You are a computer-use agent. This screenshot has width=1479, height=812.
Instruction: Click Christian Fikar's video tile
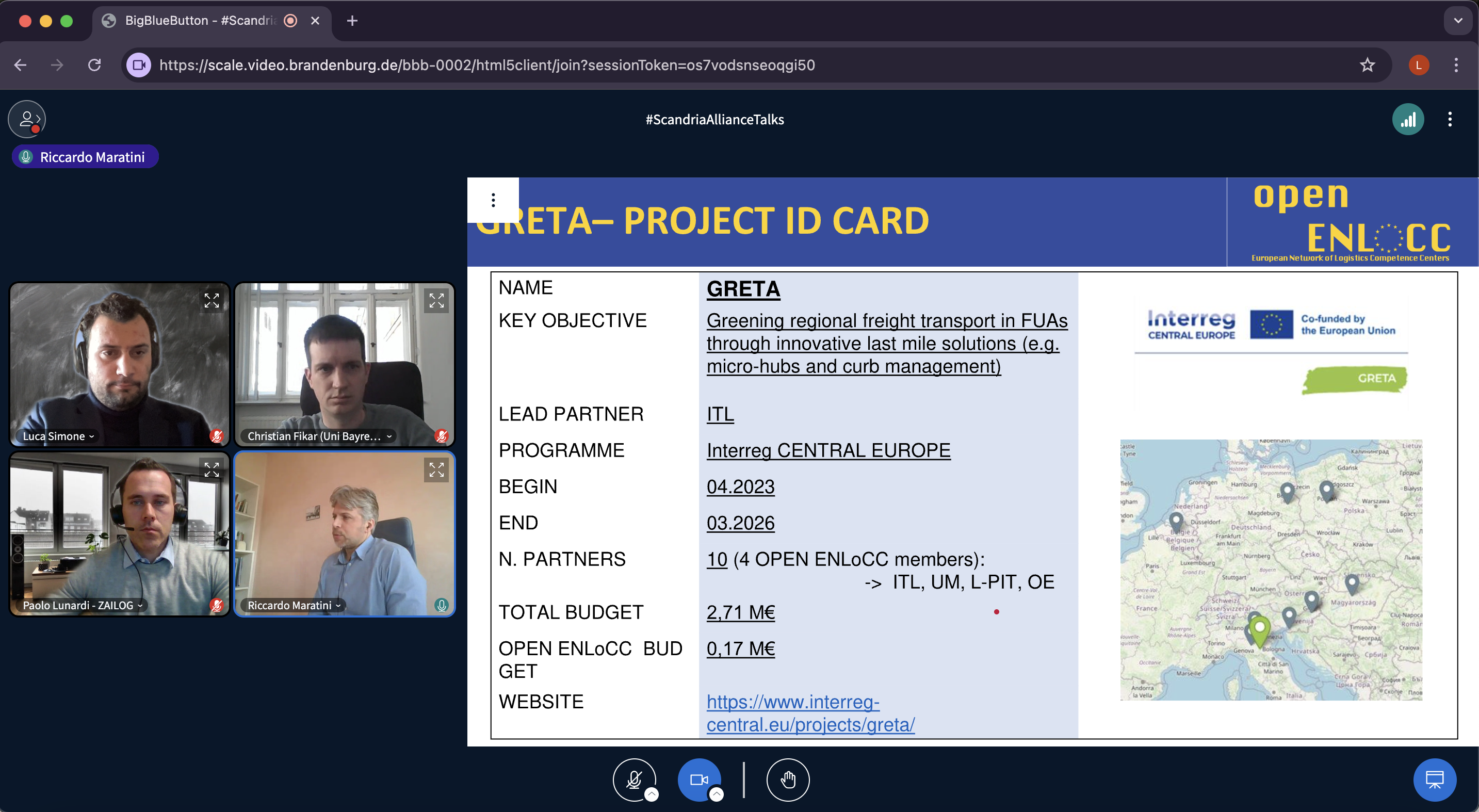345,365
